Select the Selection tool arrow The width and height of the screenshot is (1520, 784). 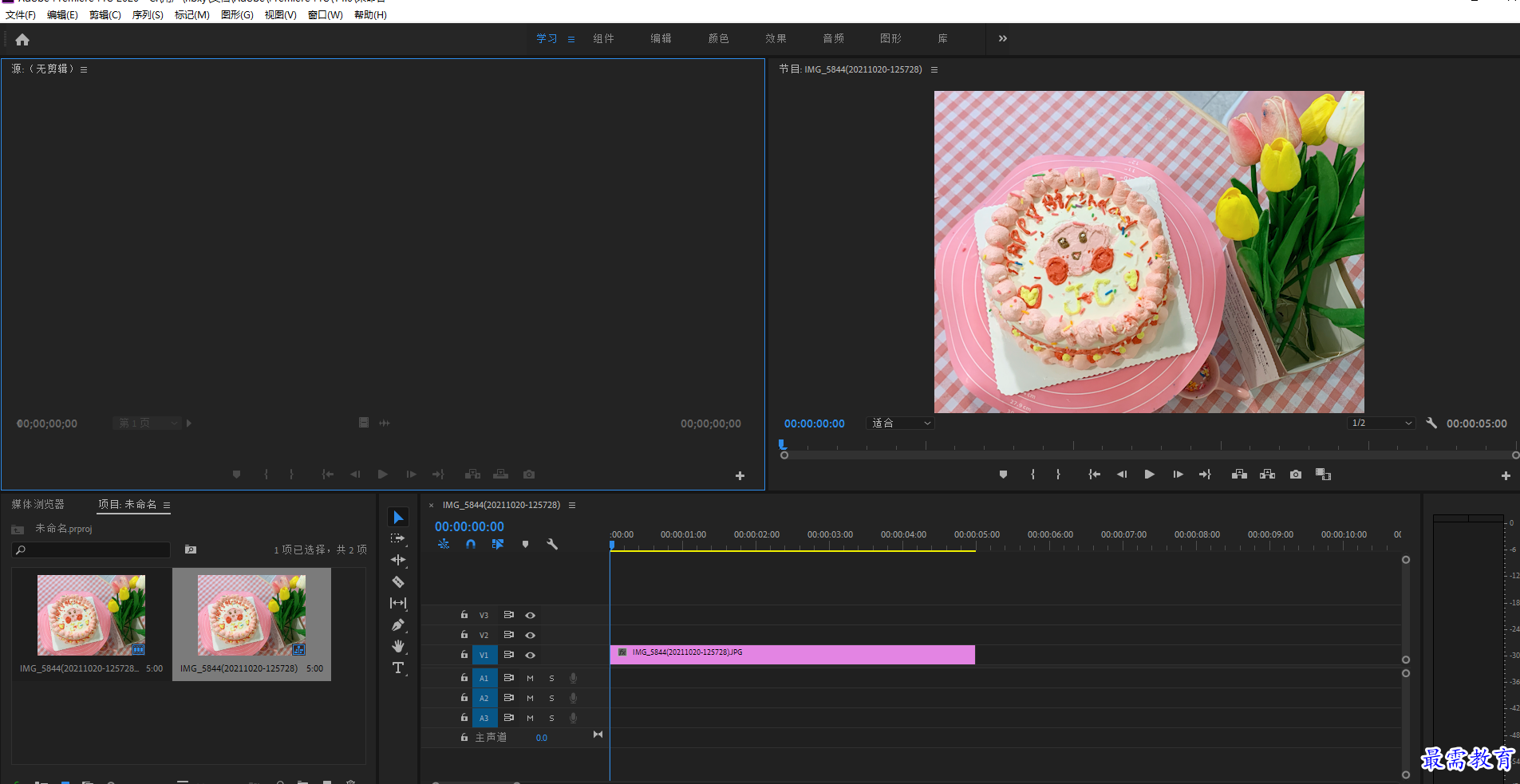pyautogui.click(x=398, y=518)
